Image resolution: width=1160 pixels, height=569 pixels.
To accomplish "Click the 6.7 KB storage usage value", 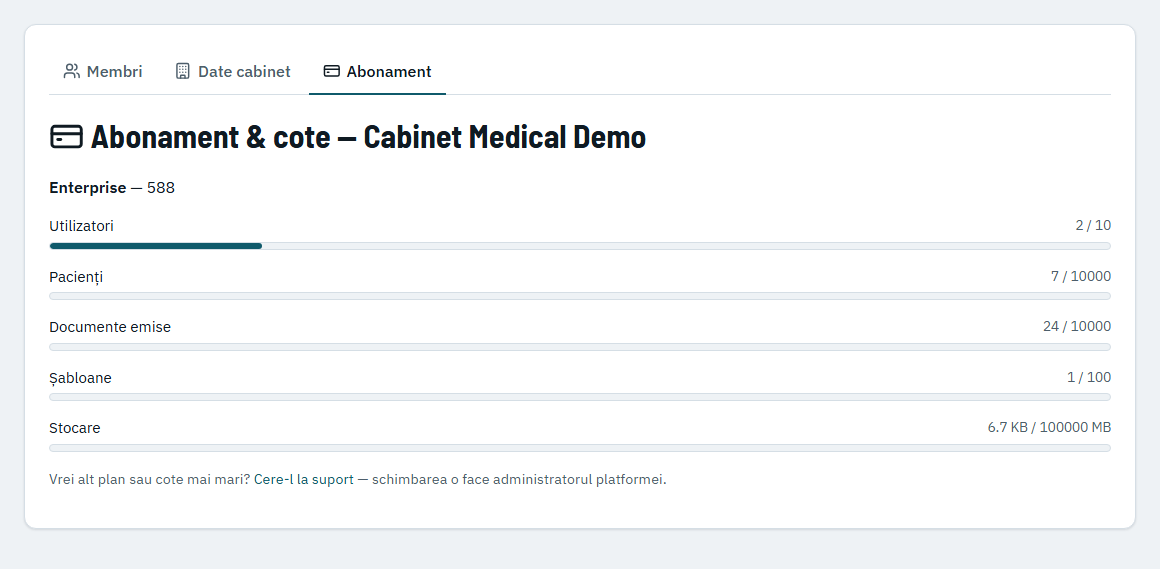I will coord(1007,428).
